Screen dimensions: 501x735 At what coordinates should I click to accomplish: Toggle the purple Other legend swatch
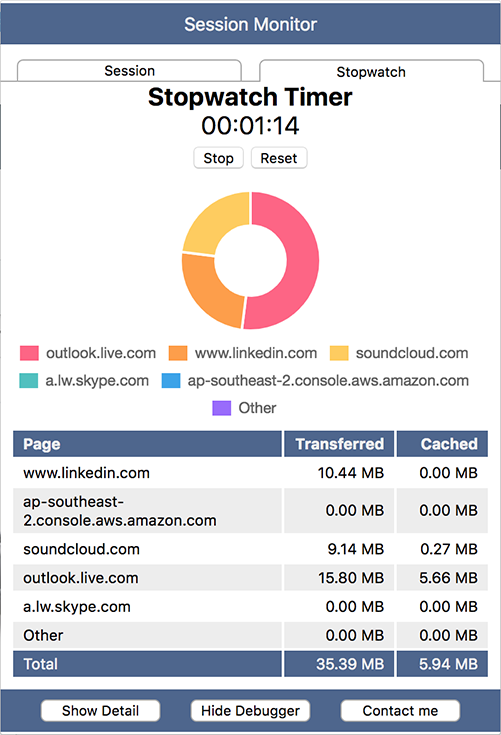pos(222,408)
